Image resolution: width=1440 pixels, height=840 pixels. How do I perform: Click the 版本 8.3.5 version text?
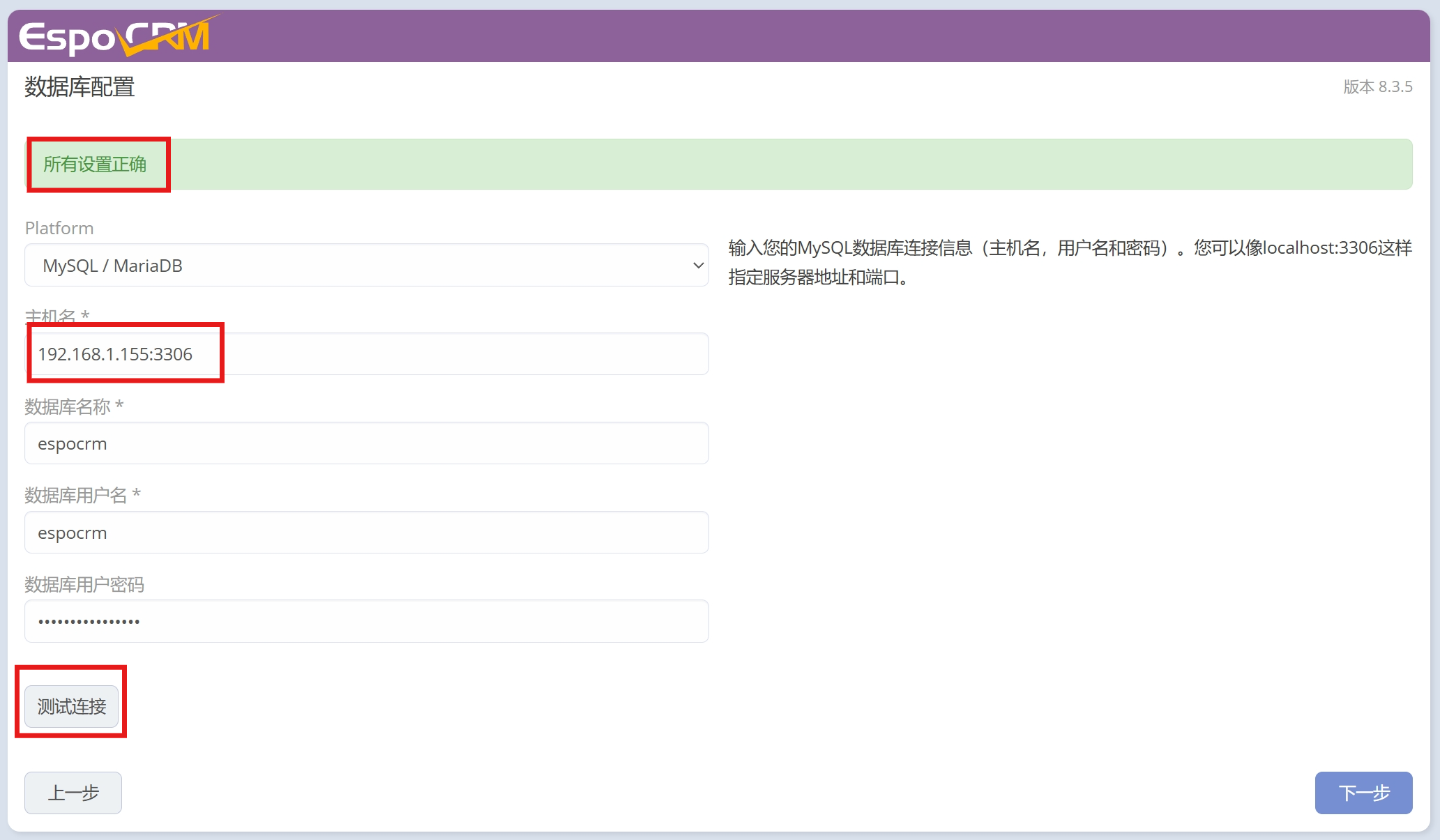1377,87
